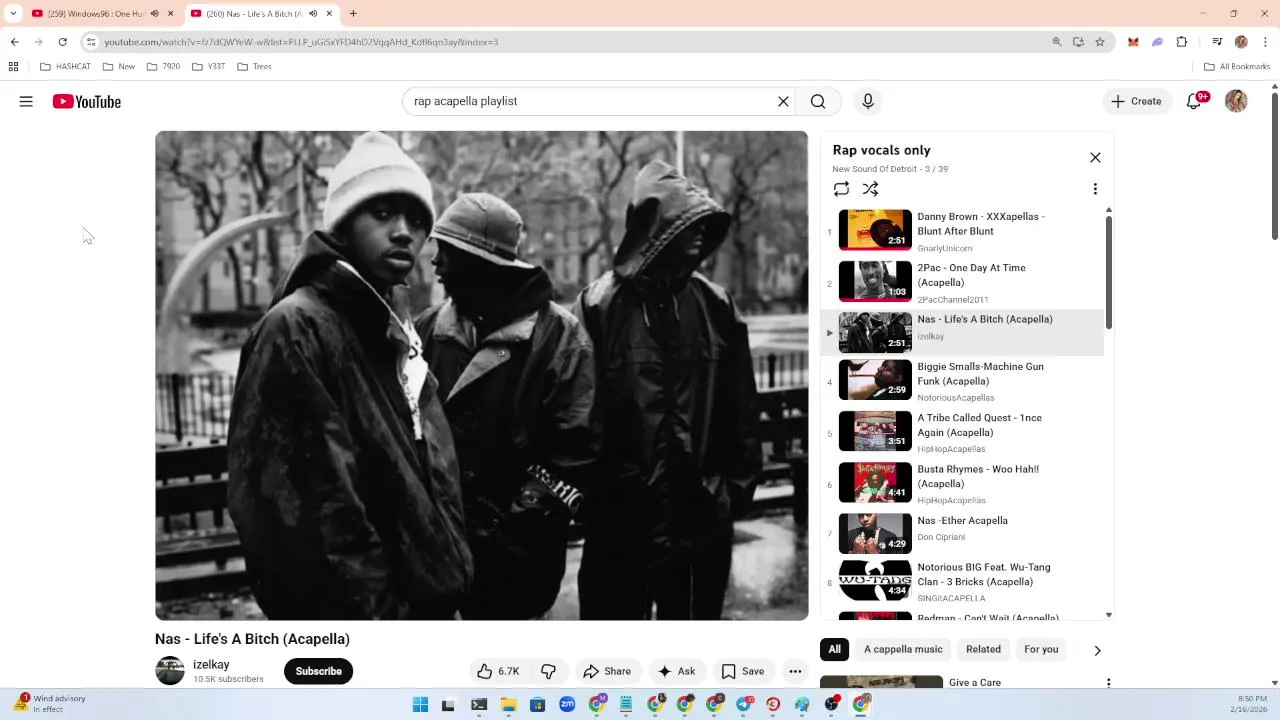Open options for Give a Care video
The height and width of the screenshot is (720, 1280).
[x=1108, y=682]
